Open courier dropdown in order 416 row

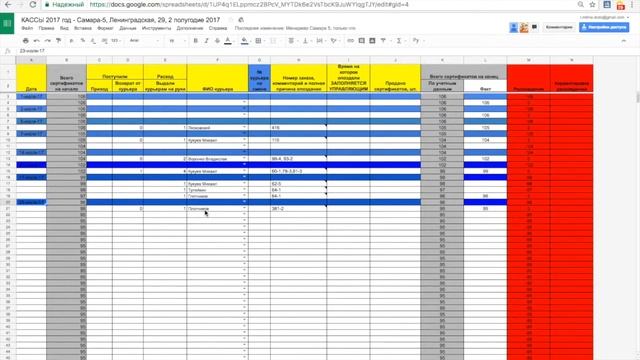click(x=244, y=128)
